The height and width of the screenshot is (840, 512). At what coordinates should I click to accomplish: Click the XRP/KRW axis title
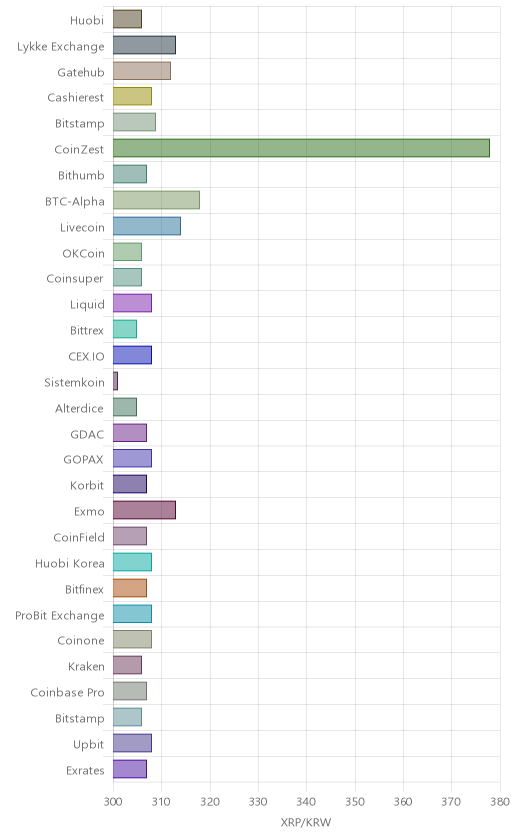coord(306,822)
